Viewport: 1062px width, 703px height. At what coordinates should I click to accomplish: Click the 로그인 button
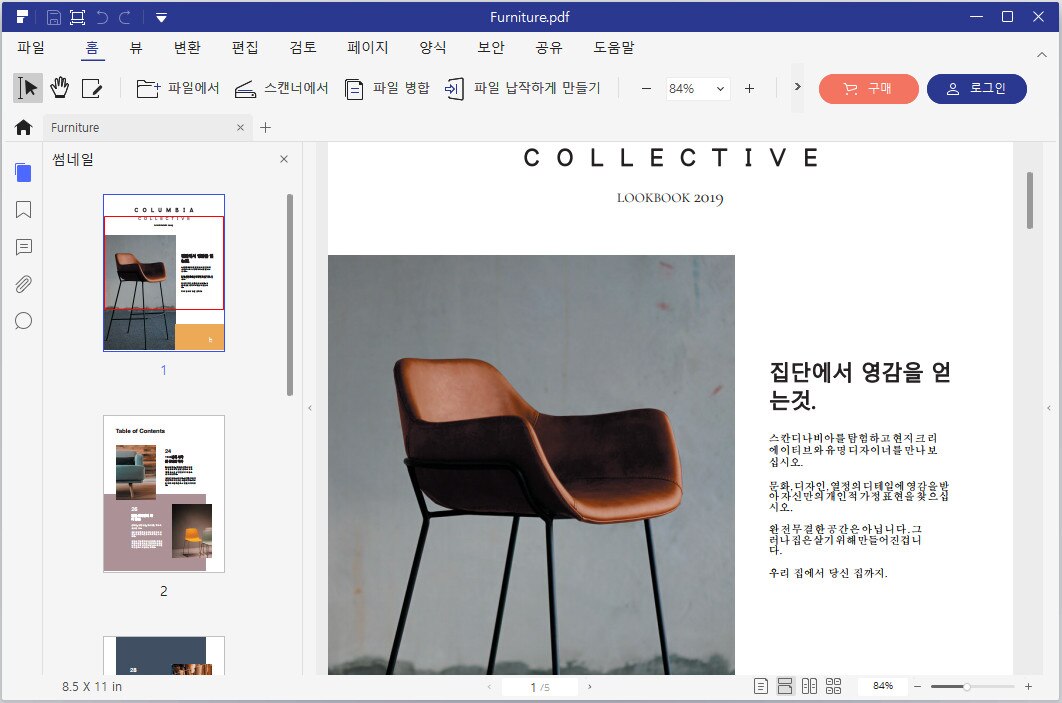click(977, 89)
